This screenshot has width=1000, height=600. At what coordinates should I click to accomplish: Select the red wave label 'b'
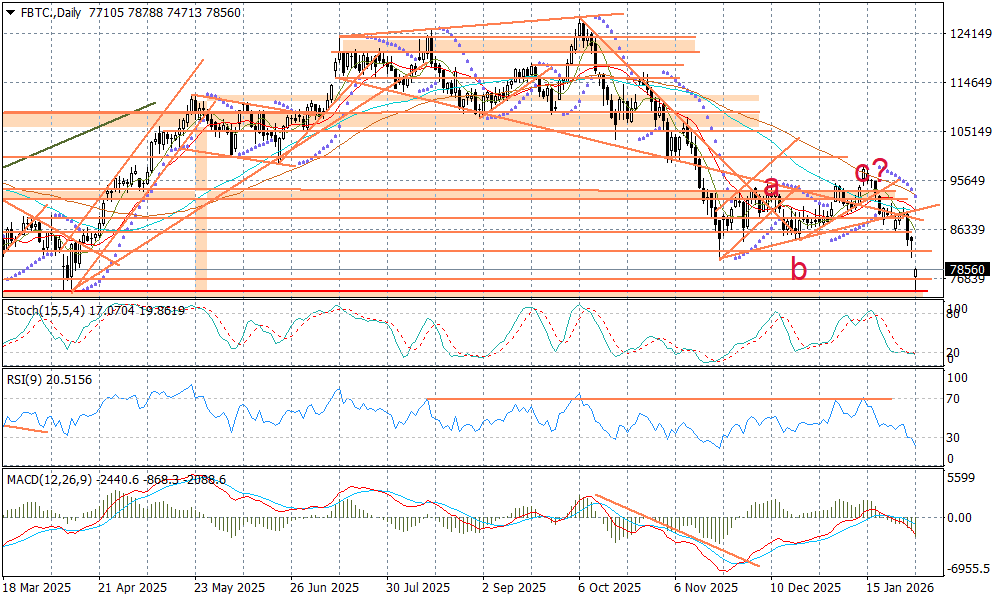(798, 268)
